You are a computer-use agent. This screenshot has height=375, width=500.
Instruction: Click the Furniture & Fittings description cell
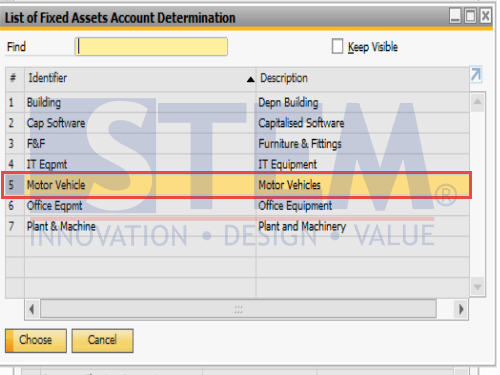[363, 144]
